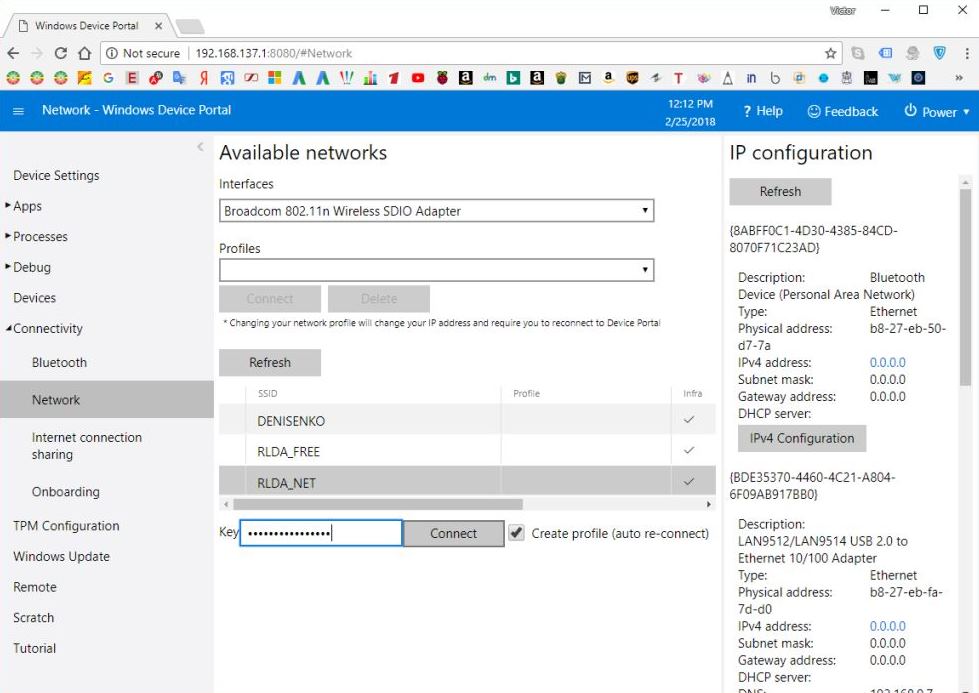Open the Power dropdown arrow
Image resolution: width=979 pixels, height=693 pixels.
click(x=967, y=112)
